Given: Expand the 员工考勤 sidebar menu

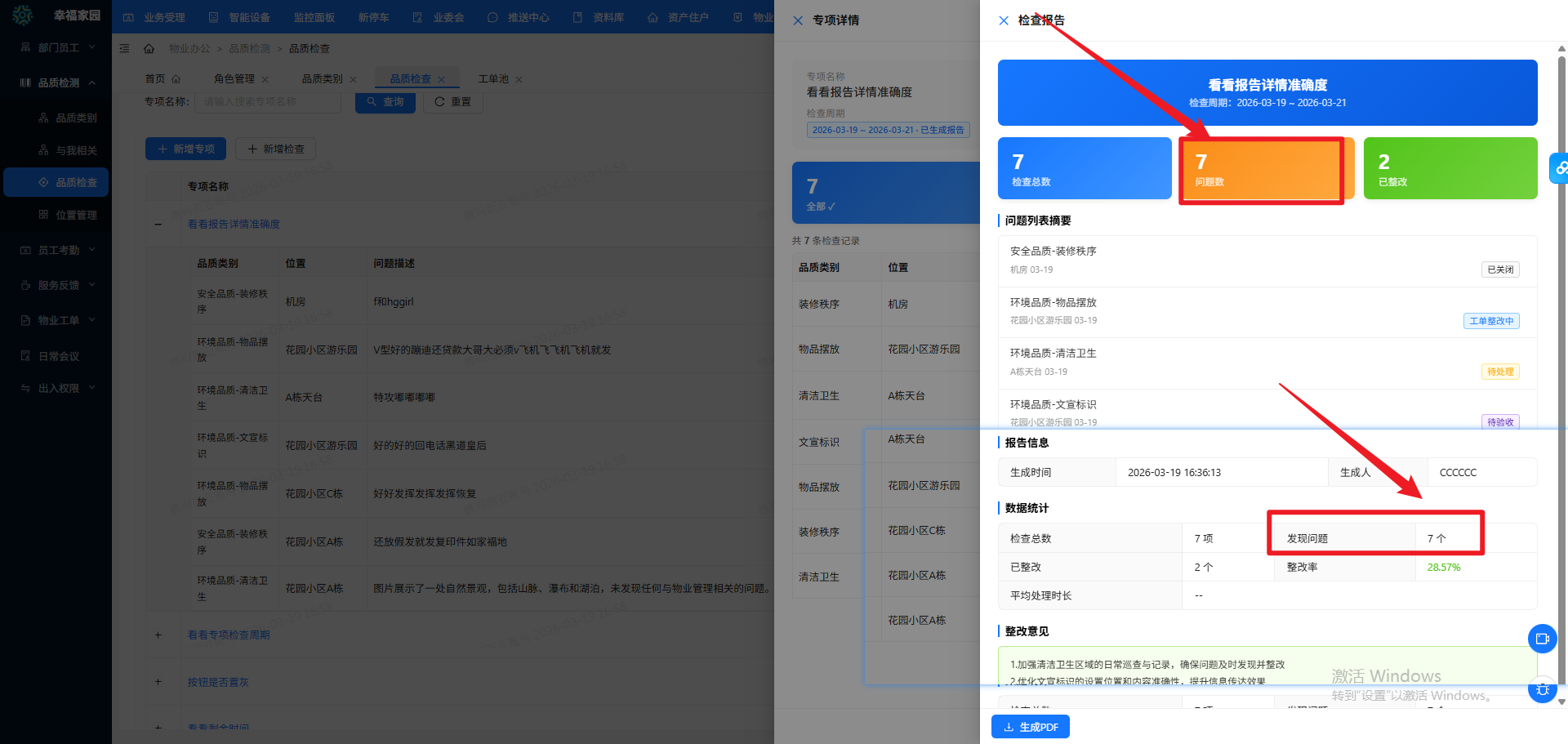Looking at the screenshot, I should [57, 251].
